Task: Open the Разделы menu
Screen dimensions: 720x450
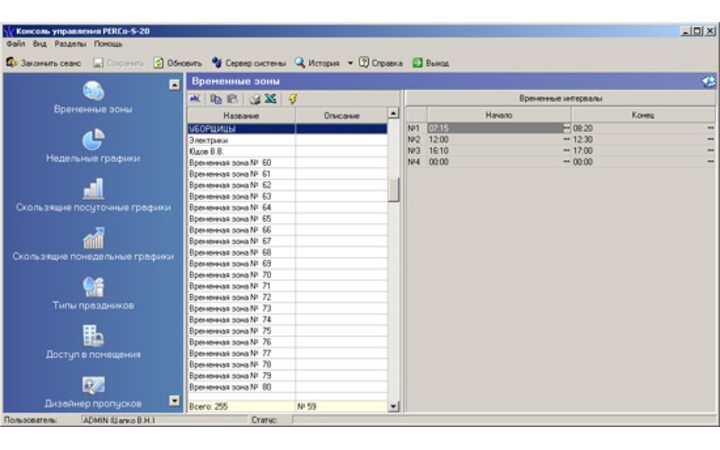Action: [70, 44]
